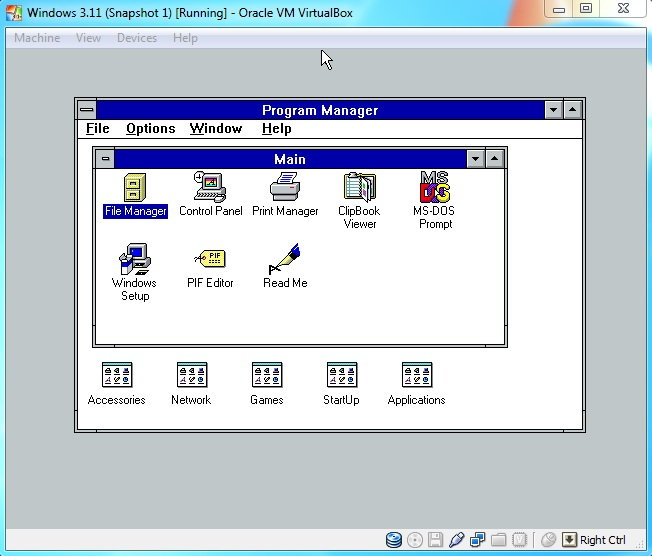Open the VirtualBox Devices menu
Image resolution: width=652 pixels, height=556 pixels.
(x=137, y=38)
